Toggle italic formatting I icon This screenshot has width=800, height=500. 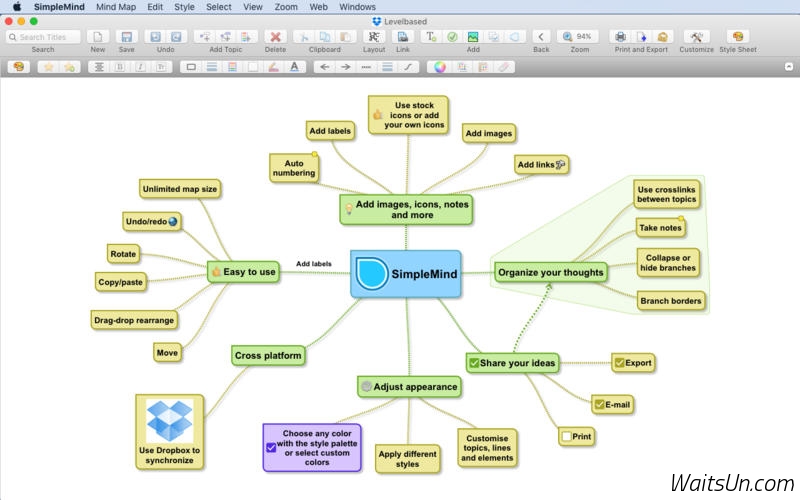[x=140, y=67]
